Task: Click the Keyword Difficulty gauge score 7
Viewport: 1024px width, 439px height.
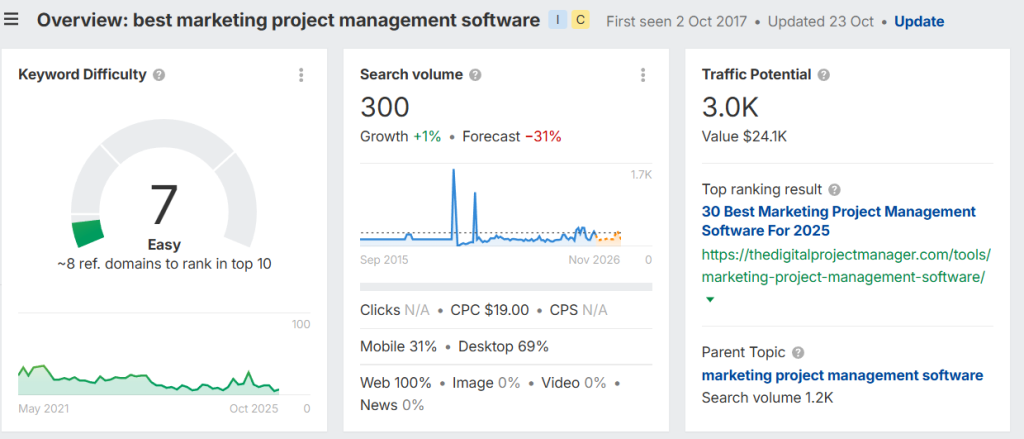Action: 164,205
